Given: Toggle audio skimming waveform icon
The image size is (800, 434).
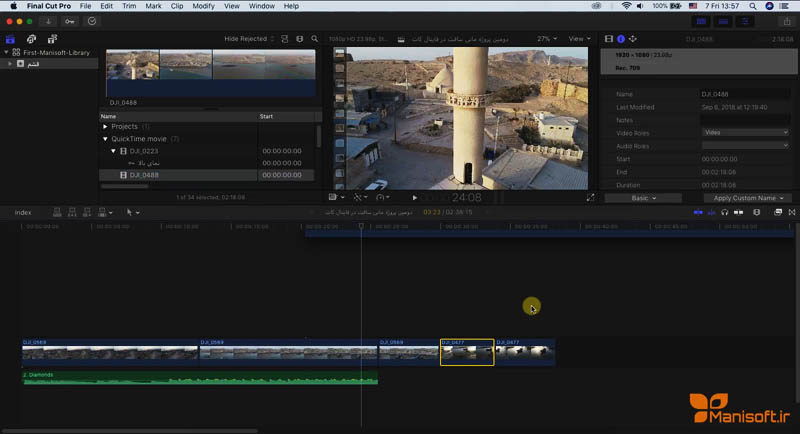Looking at the screenshot, I should [x=711, y=212].
